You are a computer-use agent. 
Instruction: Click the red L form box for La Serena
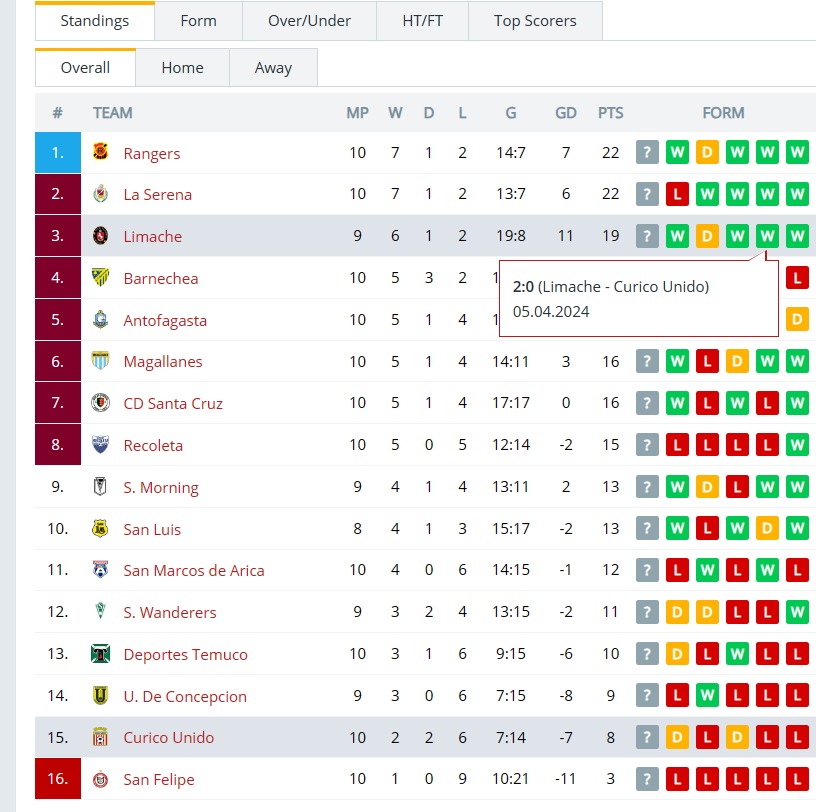click(x=677, y=194)
